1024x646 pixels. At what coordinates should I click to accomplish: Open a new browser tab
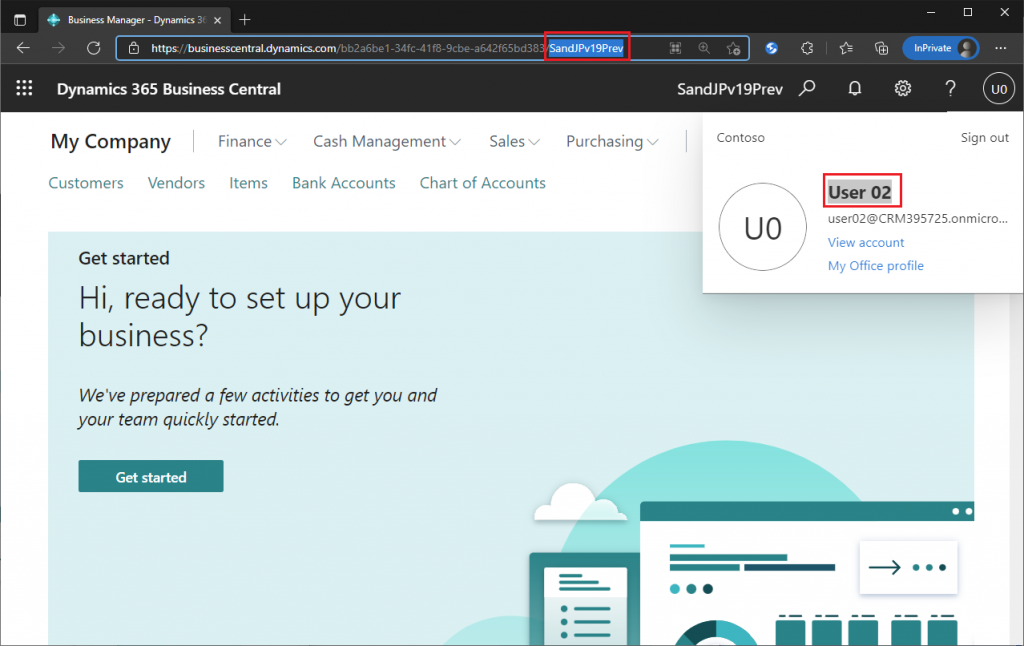(x=245, y=20)
